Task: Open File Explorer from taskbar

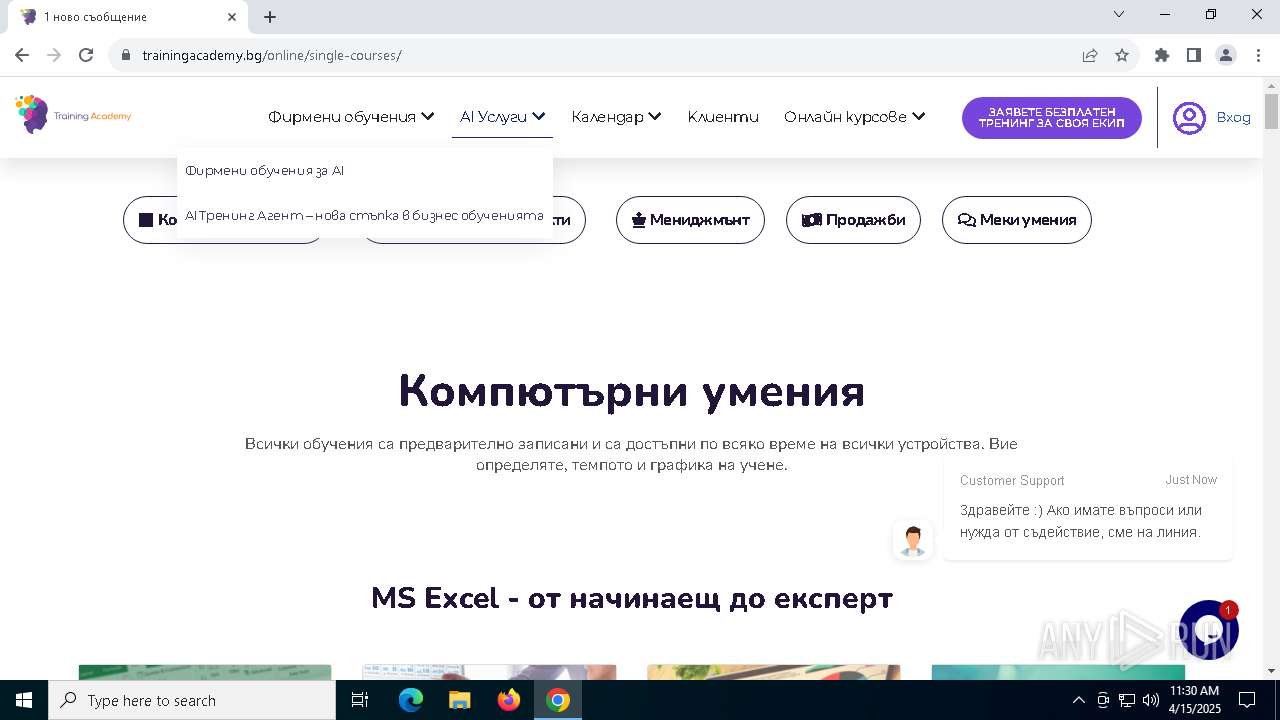Action: (459, 700)
